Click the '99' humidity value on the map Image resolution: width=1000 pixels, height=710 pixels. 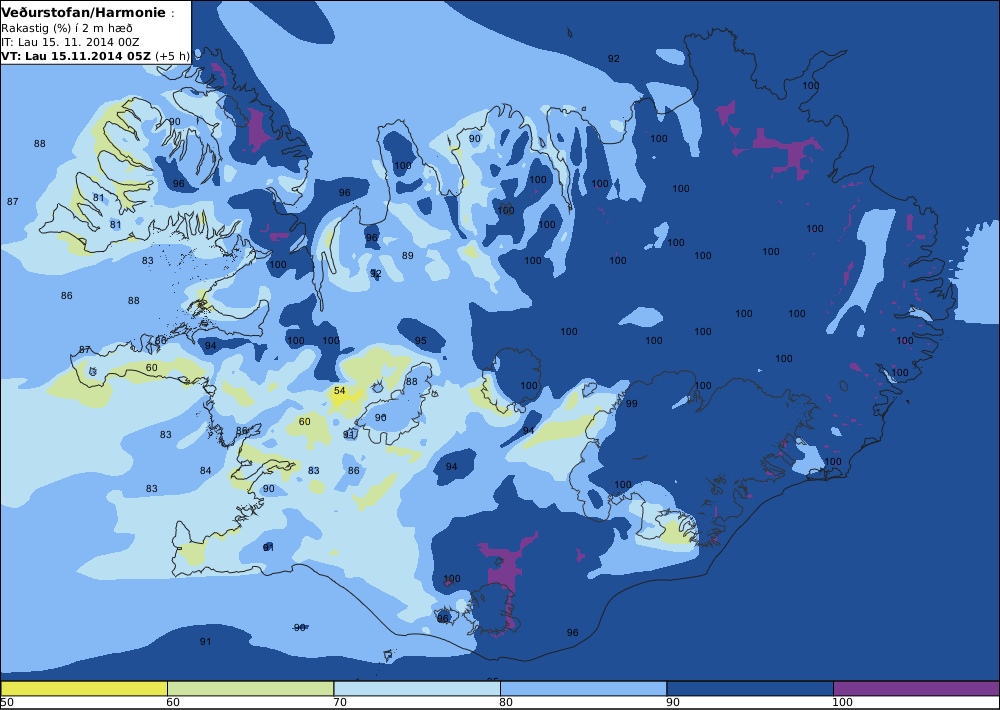631,403
